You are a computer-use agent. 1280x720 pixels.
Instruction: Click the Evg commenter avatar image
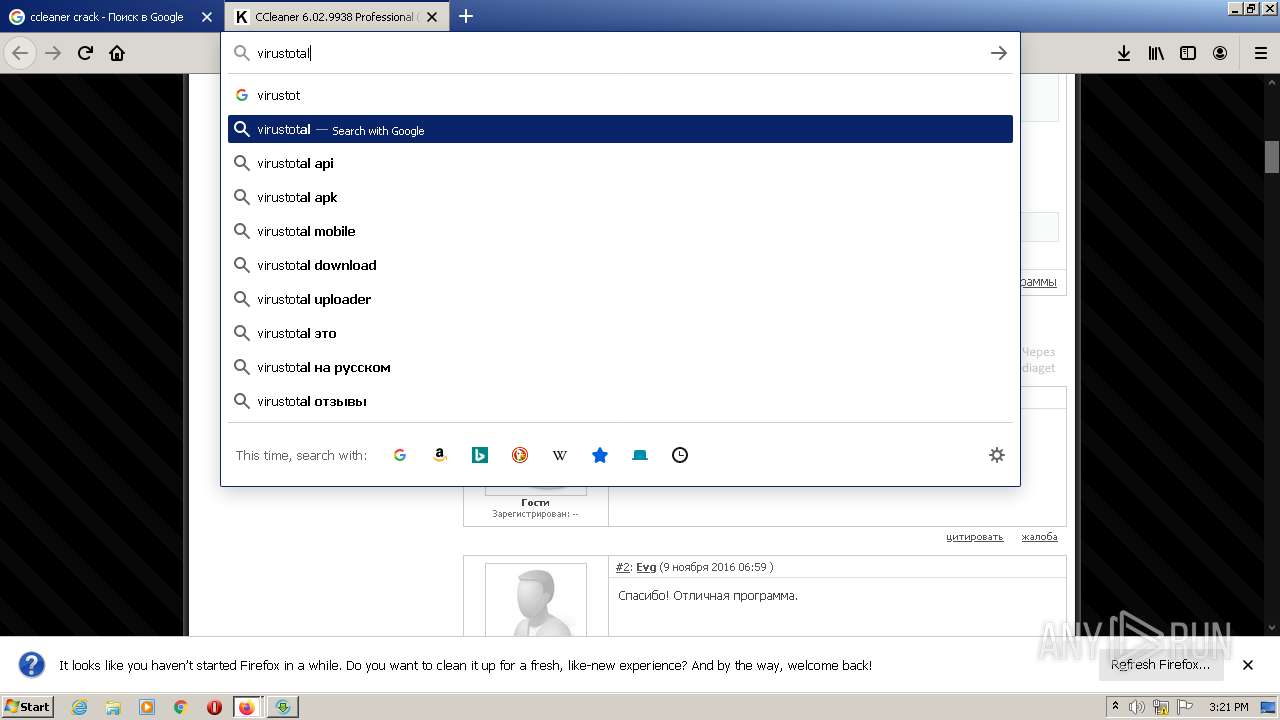(x=536, y=600)
